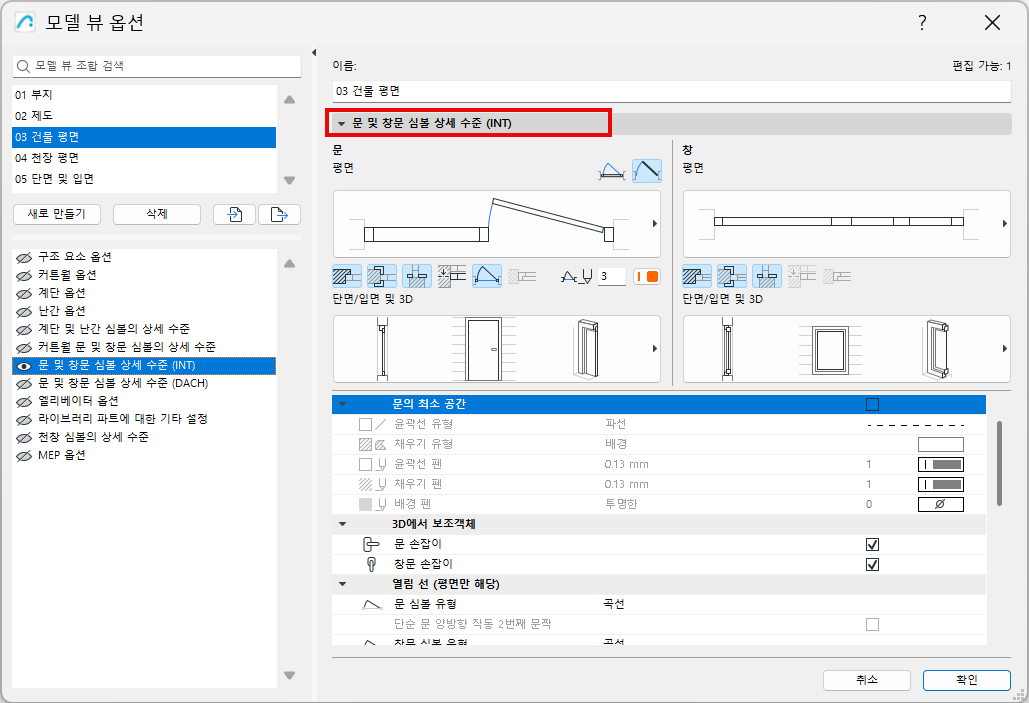Click the door handle icon in 문 손잡이 row
Viewport: 1029px width, 703px height.
pyautogui.click(x=371, y=544)
